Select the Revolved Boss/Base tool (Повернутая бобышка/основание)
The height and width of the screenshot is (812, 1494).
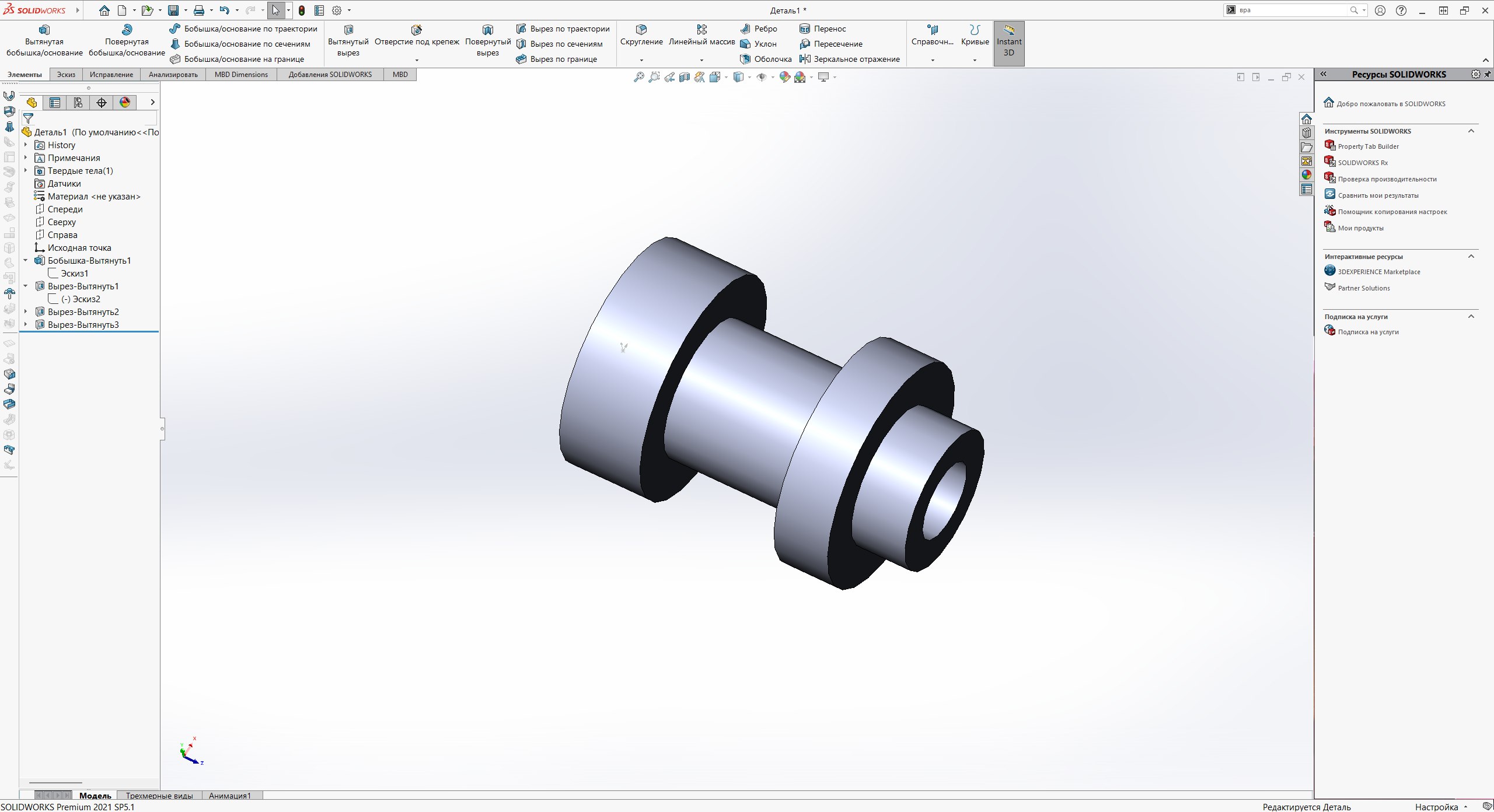[x=127, y=30]
